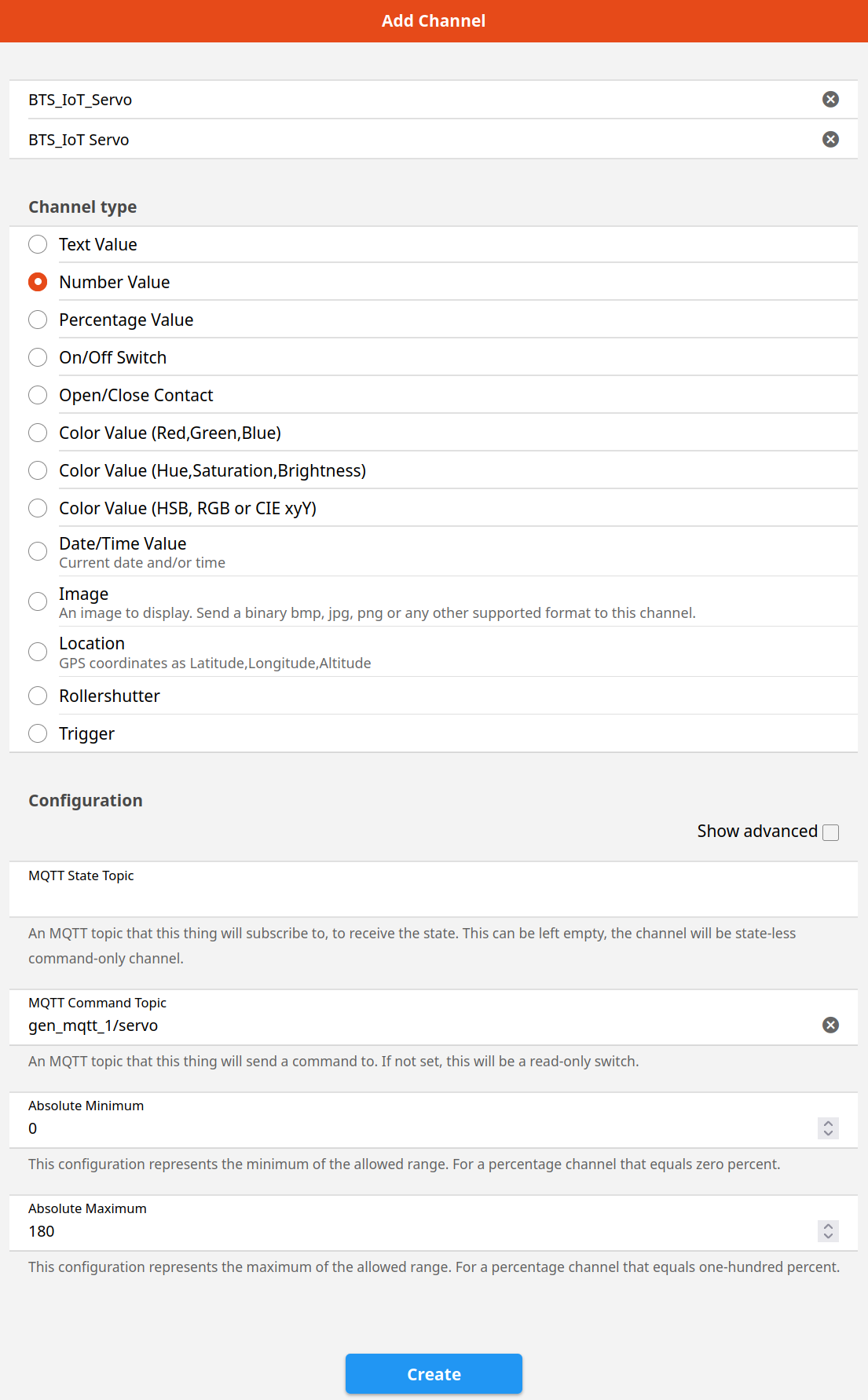868x1400 pixels.
Task: Click the Create button
Action: tap(434, 1374)
